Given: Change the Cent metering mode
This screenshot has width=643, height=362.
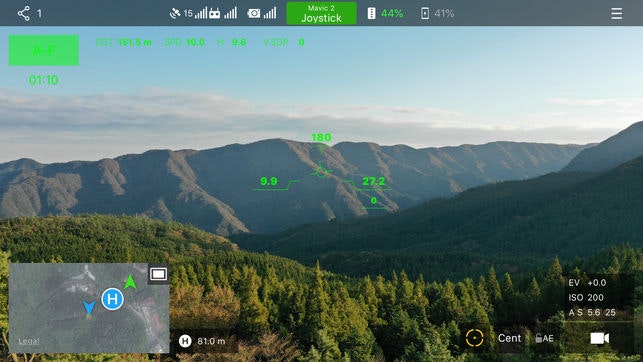Looking at the screenshot, I should point(509,338).
